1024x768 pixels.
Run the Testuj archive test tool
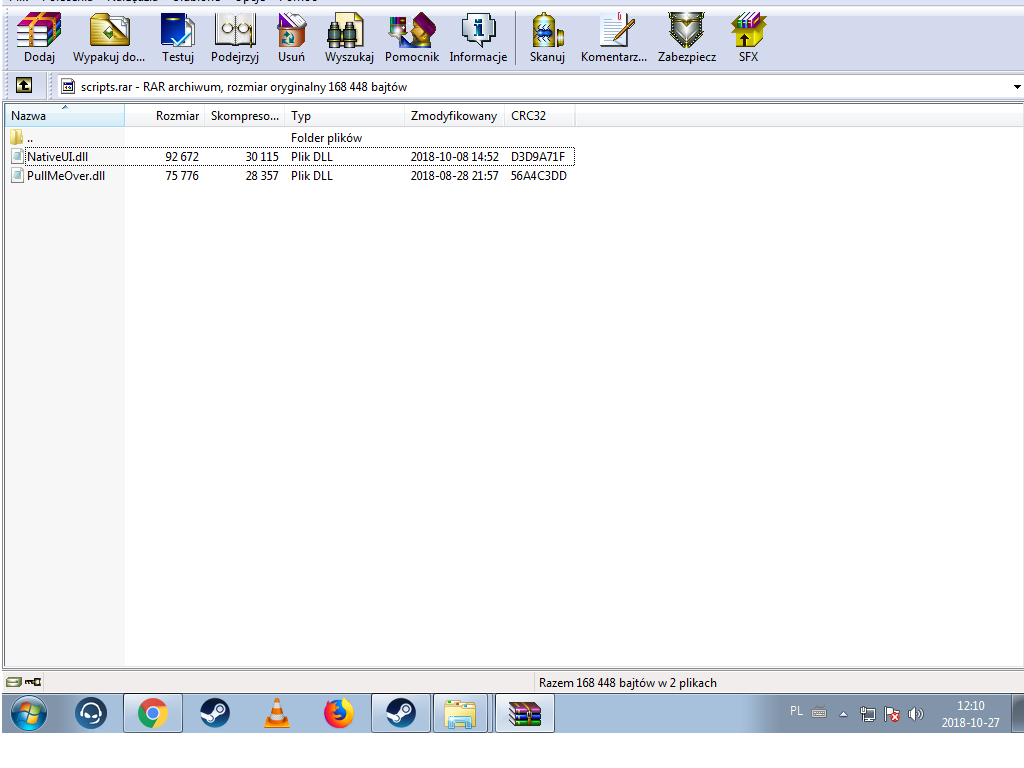point(178,38)
